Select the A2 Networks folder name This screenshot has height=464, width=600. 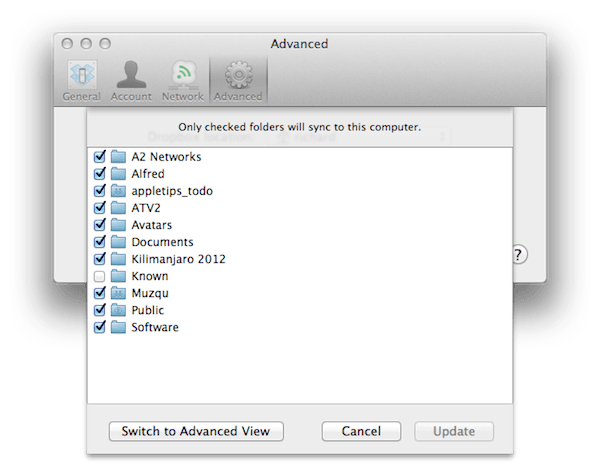pos(166,157)
